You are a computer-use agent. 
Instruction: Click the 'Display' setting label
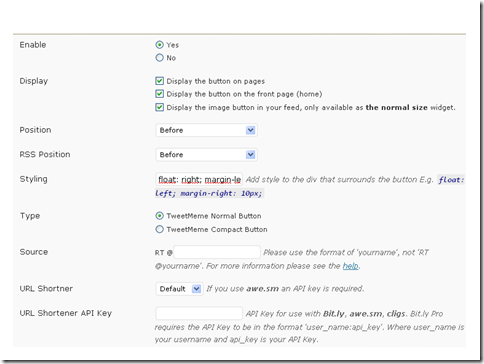pyautogui.click(x=34, y=81)
